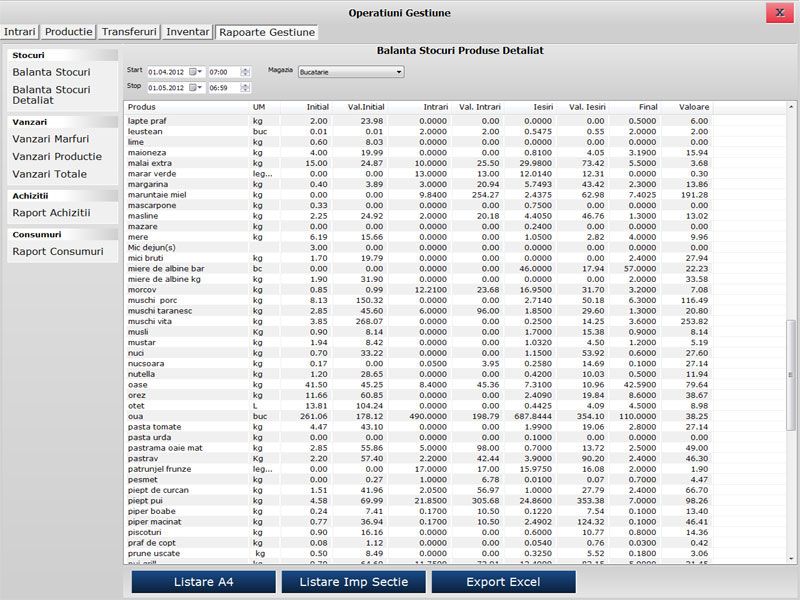Viewport: 800px width, 600px height.
Task: Open the Productie tab
Action: [x=69, y=32]
